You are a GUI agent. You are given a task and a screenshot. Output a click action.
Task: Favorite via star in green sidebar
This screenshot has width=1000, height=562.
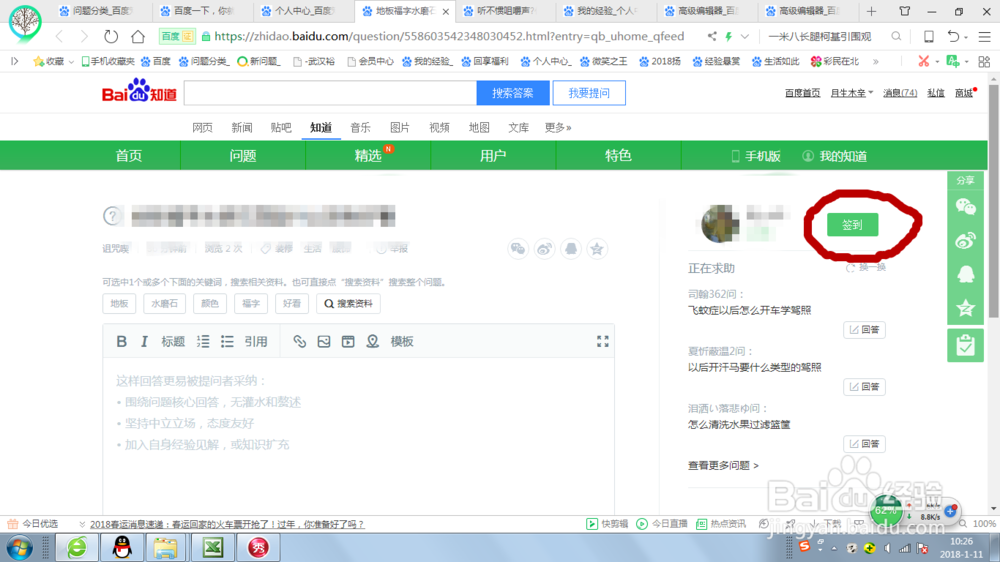coord(966,308)
